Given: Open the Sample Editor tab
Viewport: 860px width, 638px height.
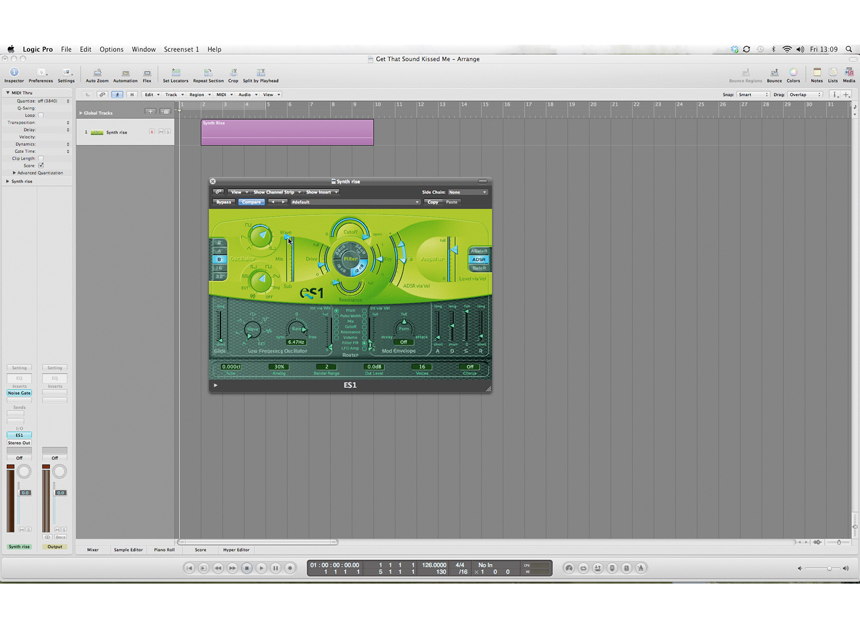Looking at the screenshot, I should (128, 549).
